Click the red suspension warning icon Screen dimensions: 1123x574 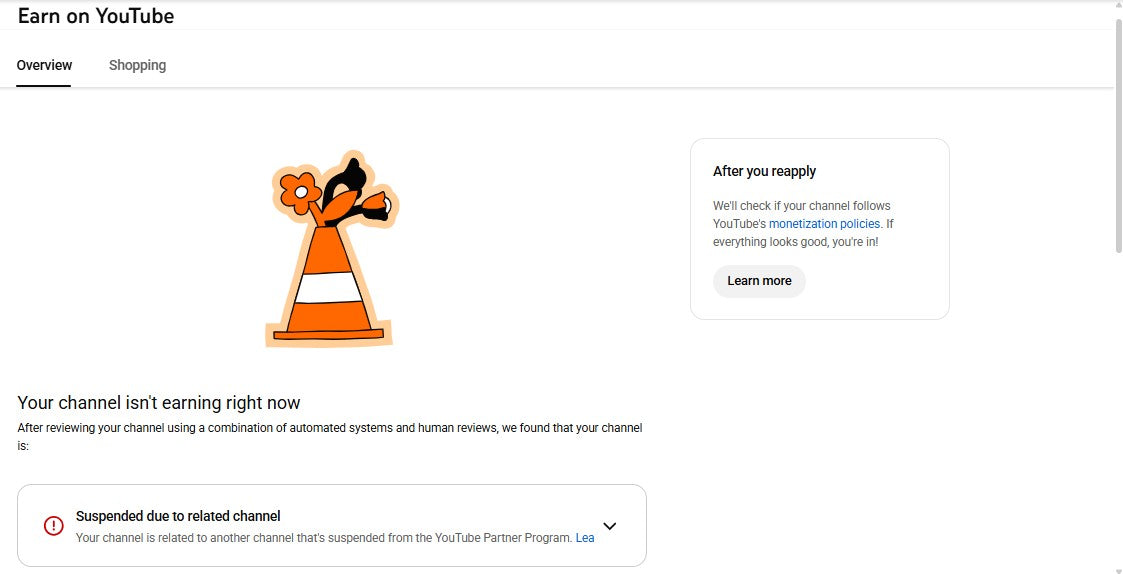click(x=53, y=525)
